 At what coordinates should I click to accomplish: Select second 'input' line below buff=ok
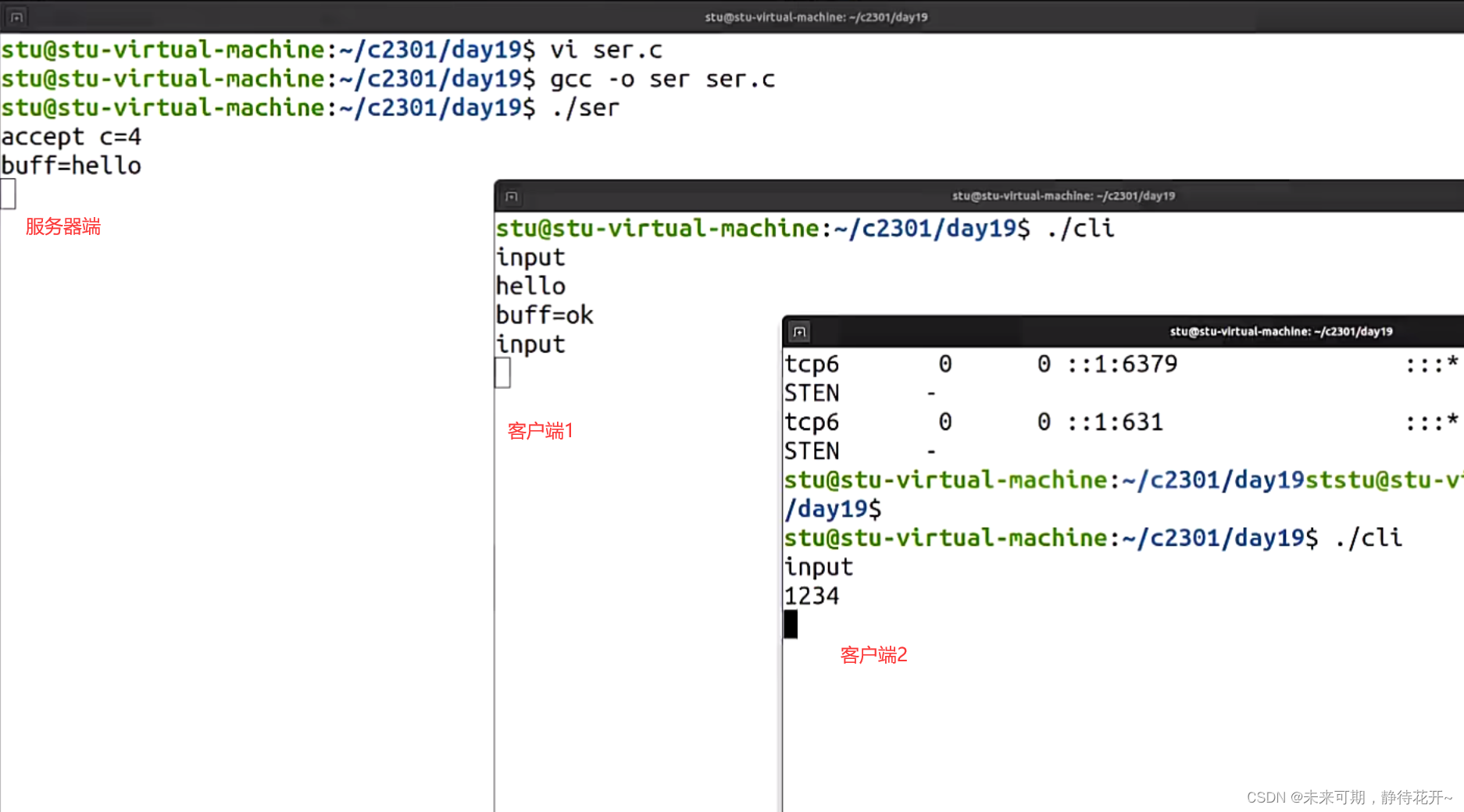[x=530, y=344]
